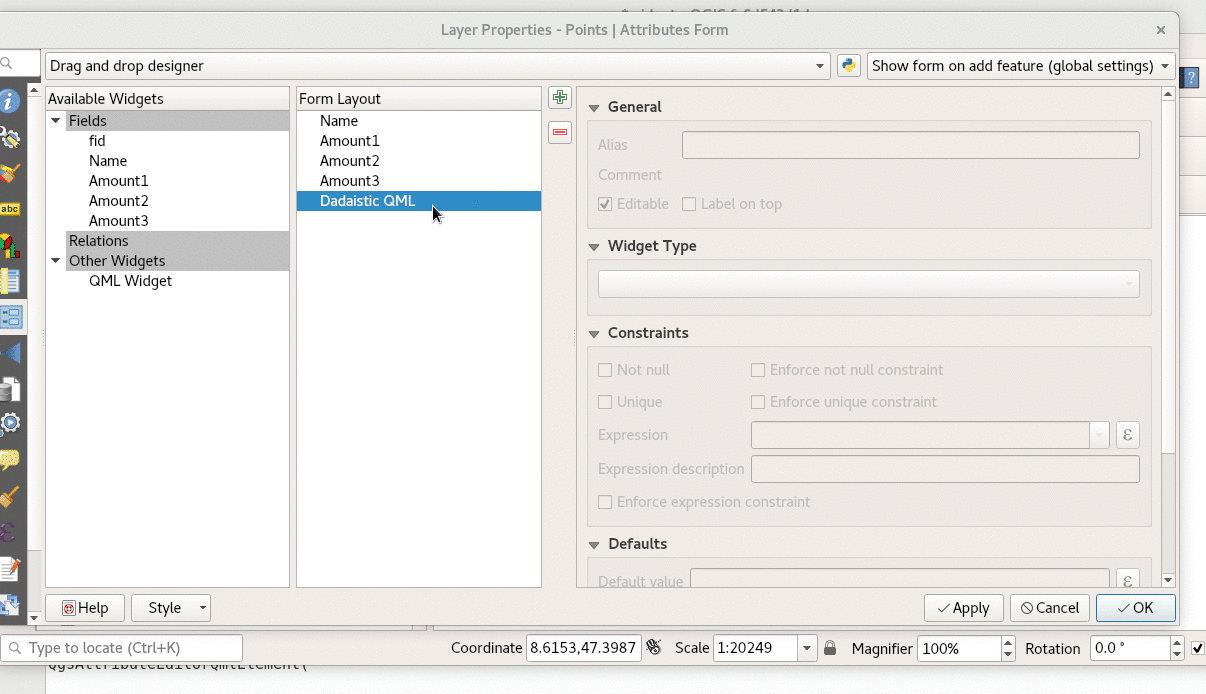Screen dimensions: 1206x694
Task: Toggle the Editable checkbox
Action: tap(605, 204)
